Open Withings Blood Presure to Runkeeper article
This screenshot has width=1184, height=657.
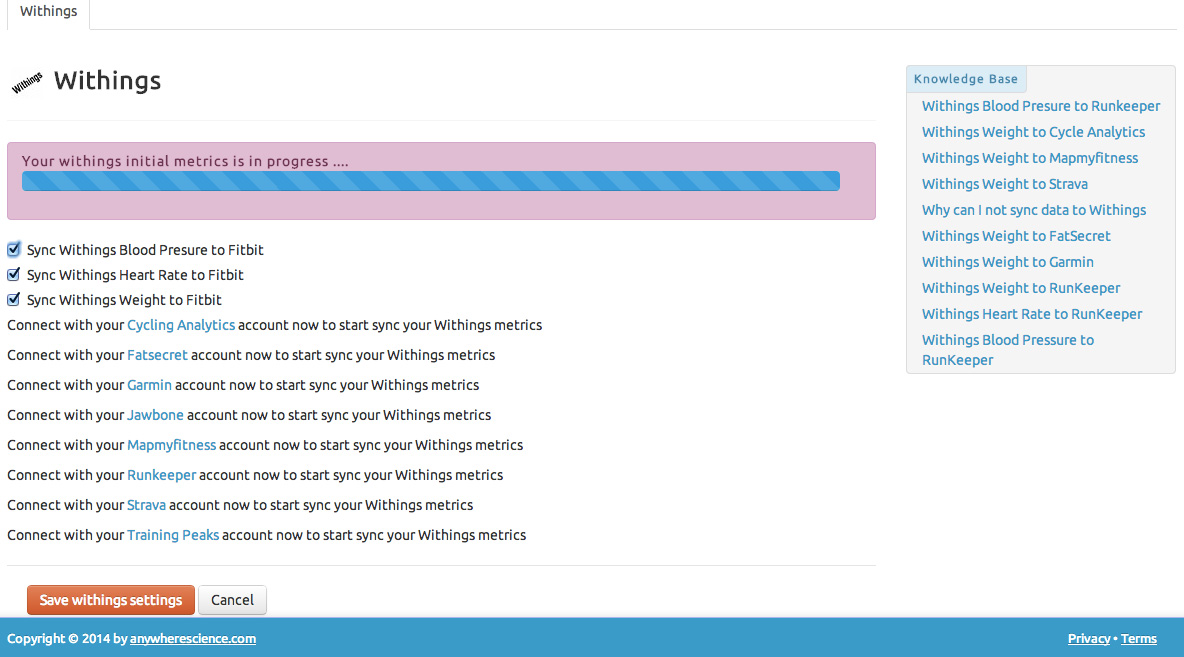pos(1041,106)
